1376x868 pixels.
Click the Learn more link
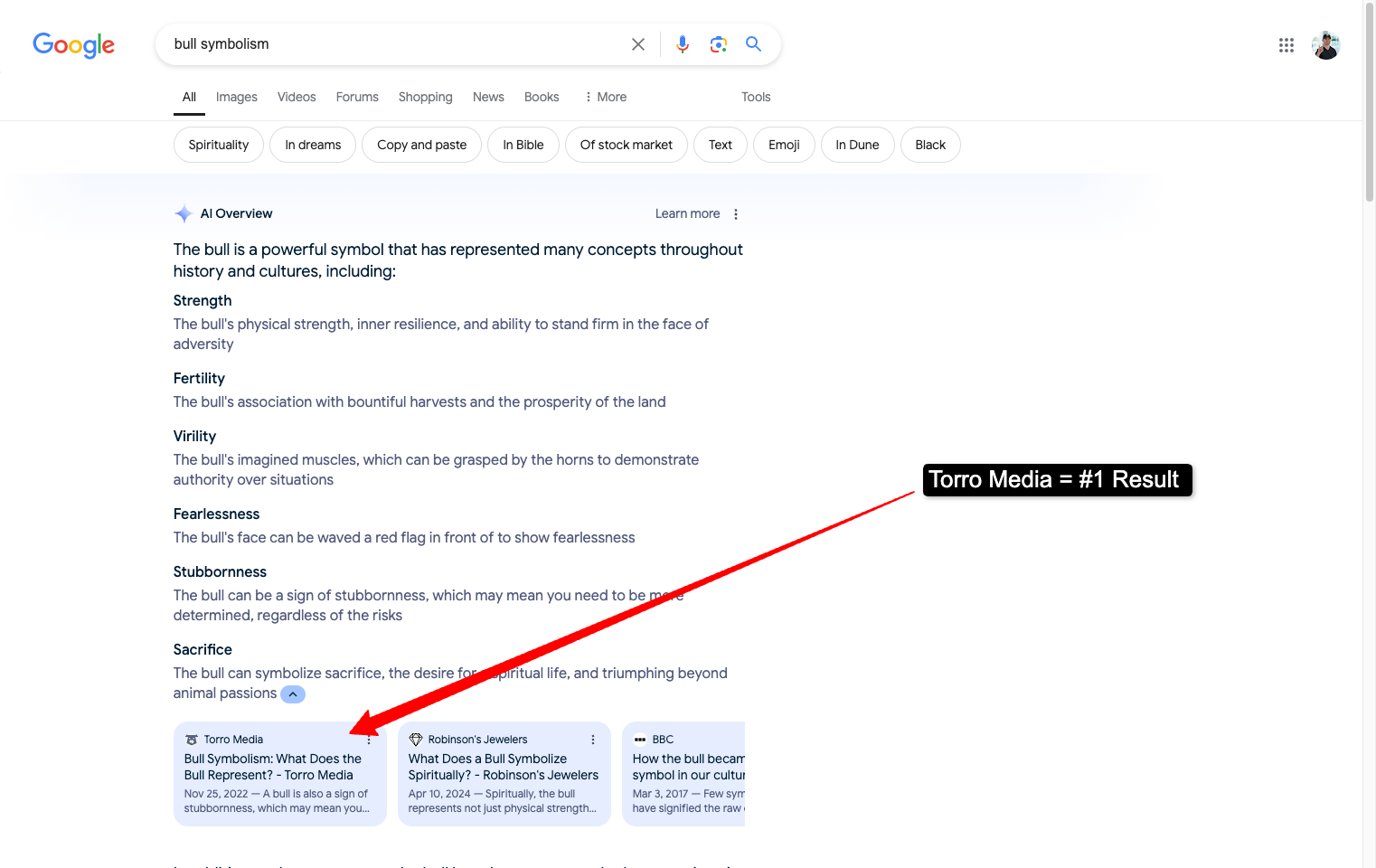tap(688, 214)
